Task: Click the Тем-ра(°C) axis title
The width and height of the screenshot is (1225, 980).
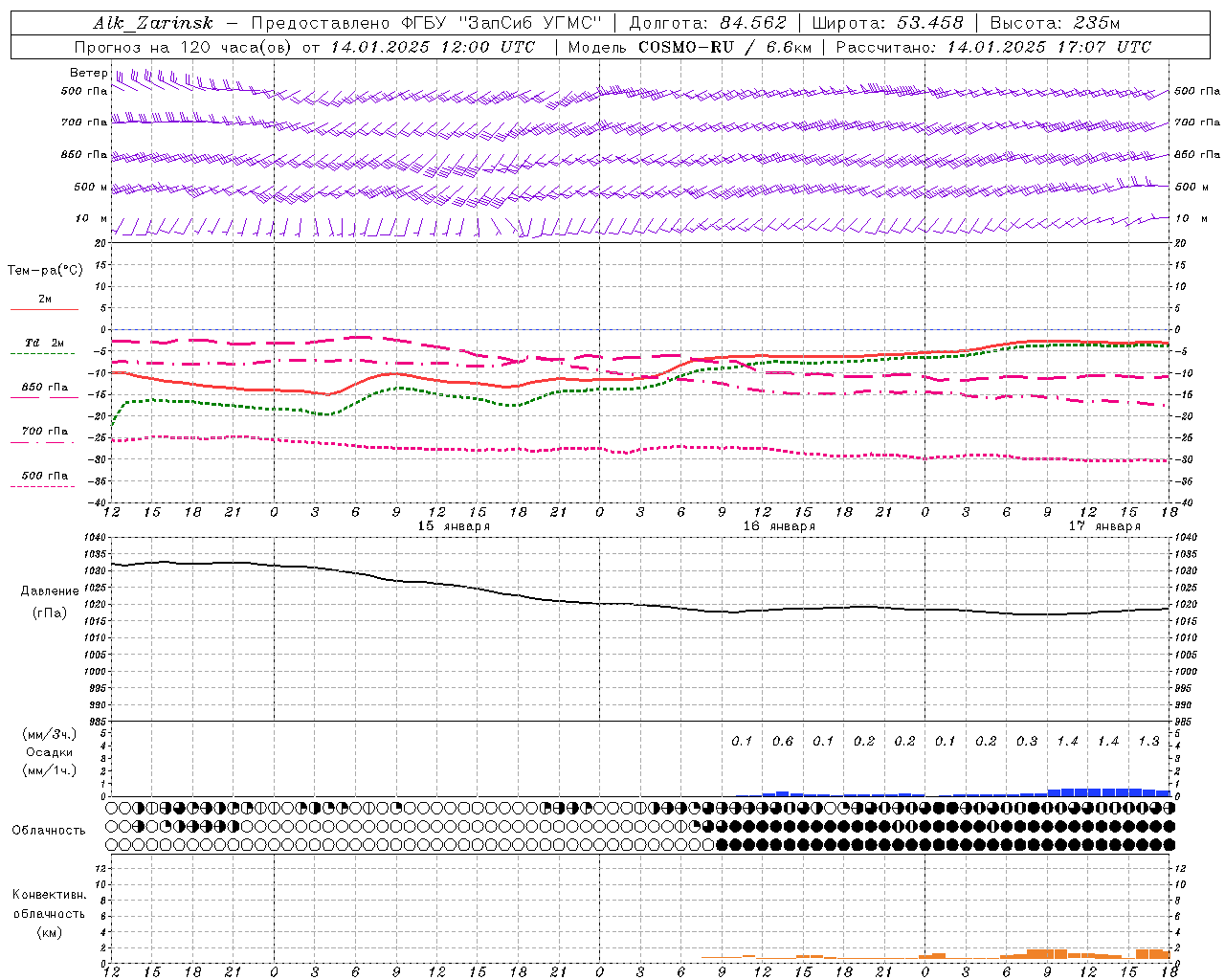Action: (45, 271)
